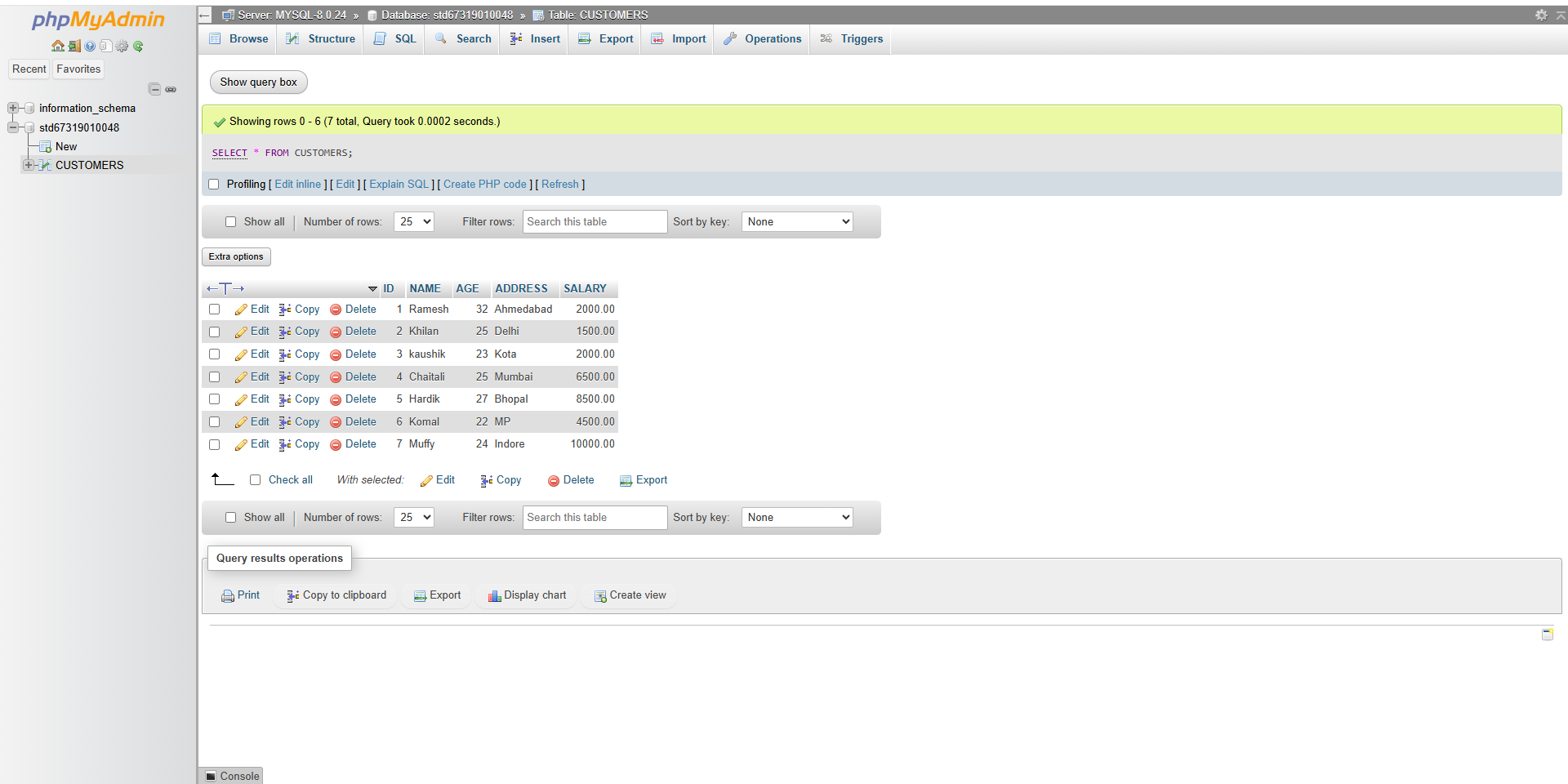
Task: Open the top Number of rows dropdown
Action: 413,222
